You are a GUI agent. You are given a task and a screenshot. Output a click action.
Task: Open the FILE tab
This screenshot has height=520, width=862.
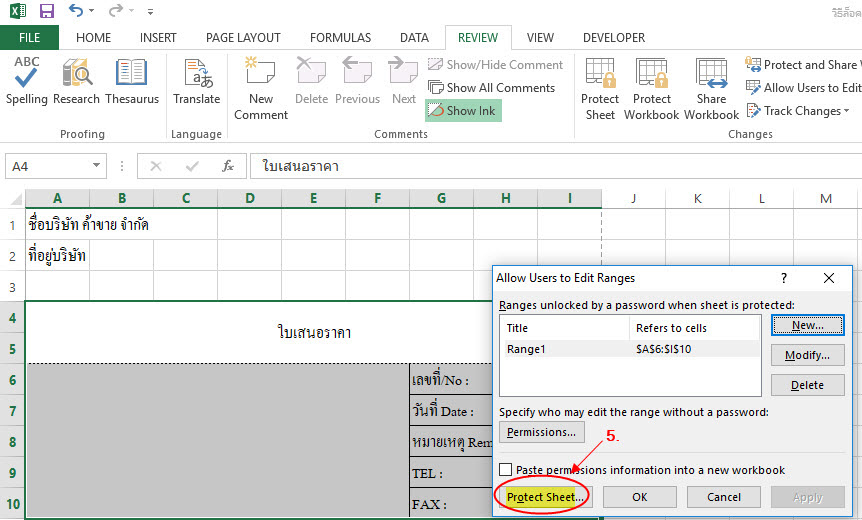point(29,37)
